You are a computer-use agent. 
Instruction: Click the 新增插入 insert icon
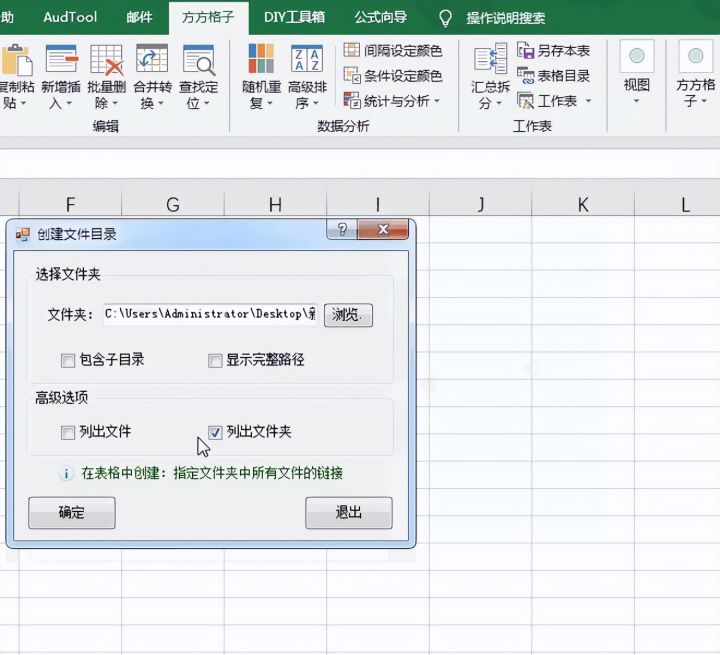click(61, 60)
